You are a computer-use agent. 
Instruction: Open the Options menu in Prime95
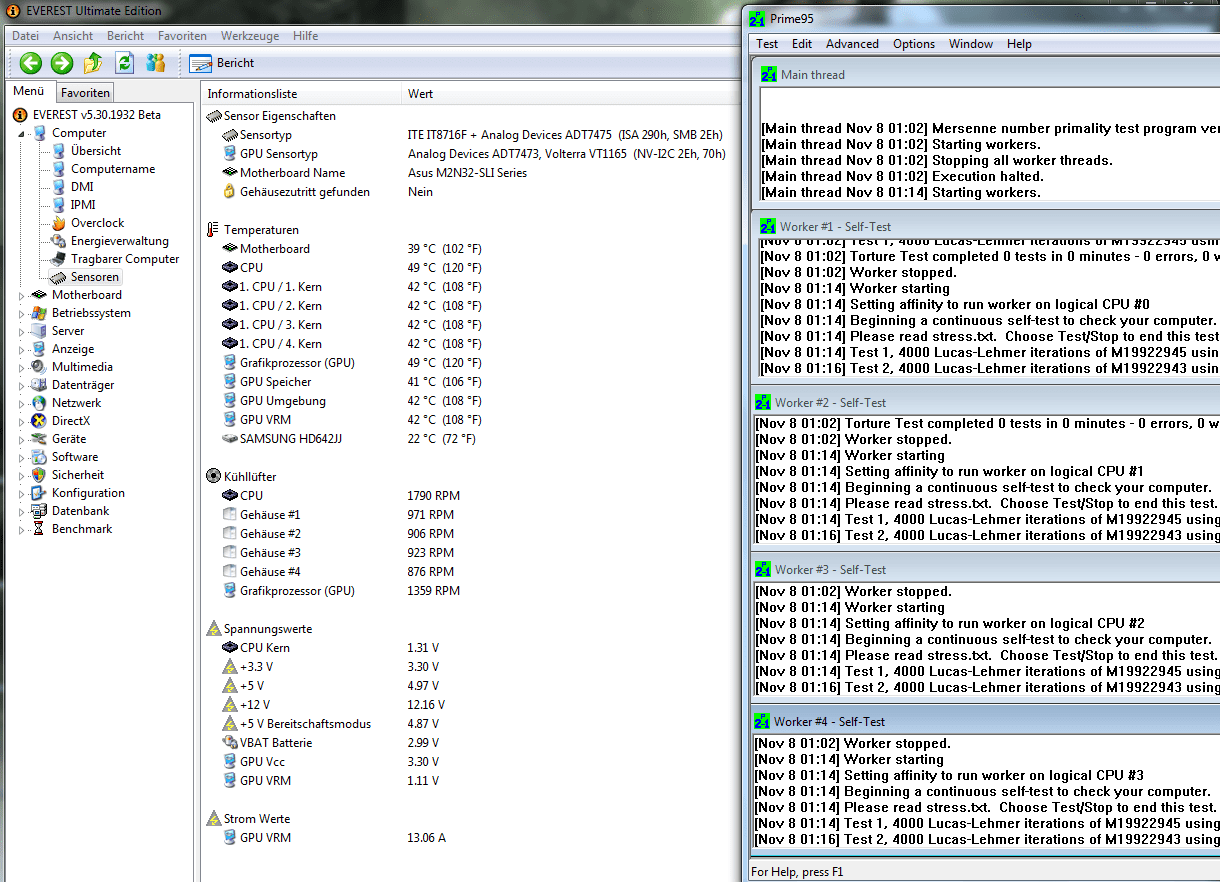[x=914, y=44]
